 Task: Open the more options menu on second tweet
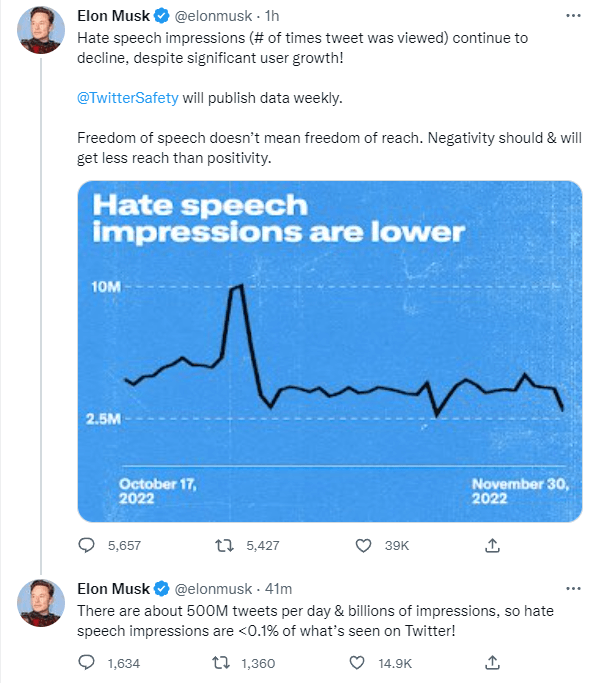[x=573, y=589]
